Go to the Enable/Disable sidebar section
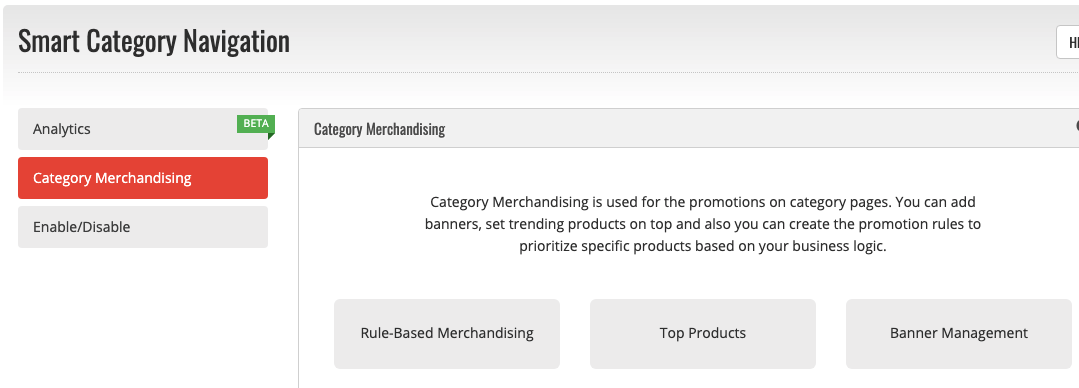Image resolution: width=1079 pixels, height=388 pixels. pos(143,227)
